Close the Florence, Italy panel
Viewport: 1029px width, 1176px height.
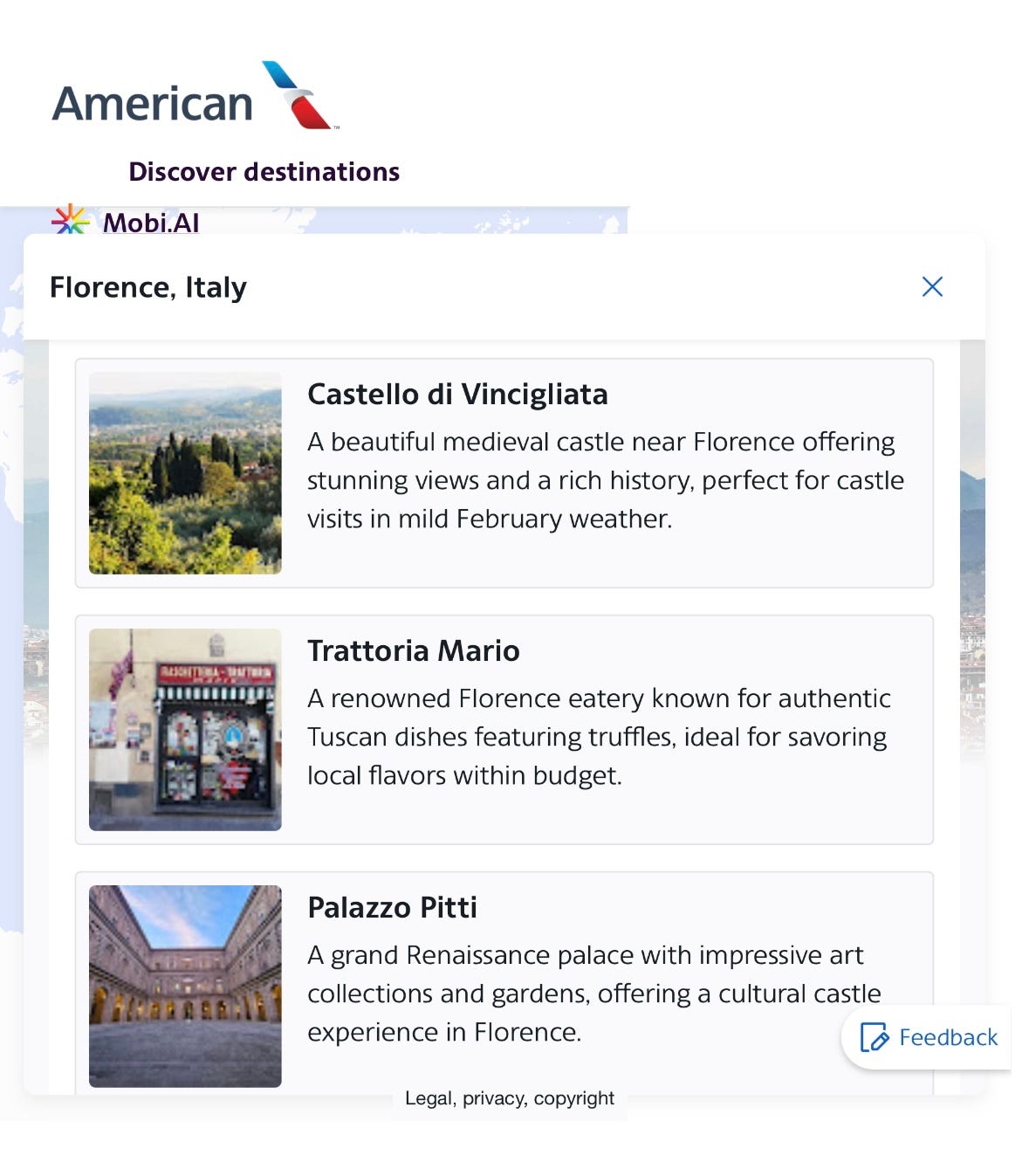[x=932, y=286]
